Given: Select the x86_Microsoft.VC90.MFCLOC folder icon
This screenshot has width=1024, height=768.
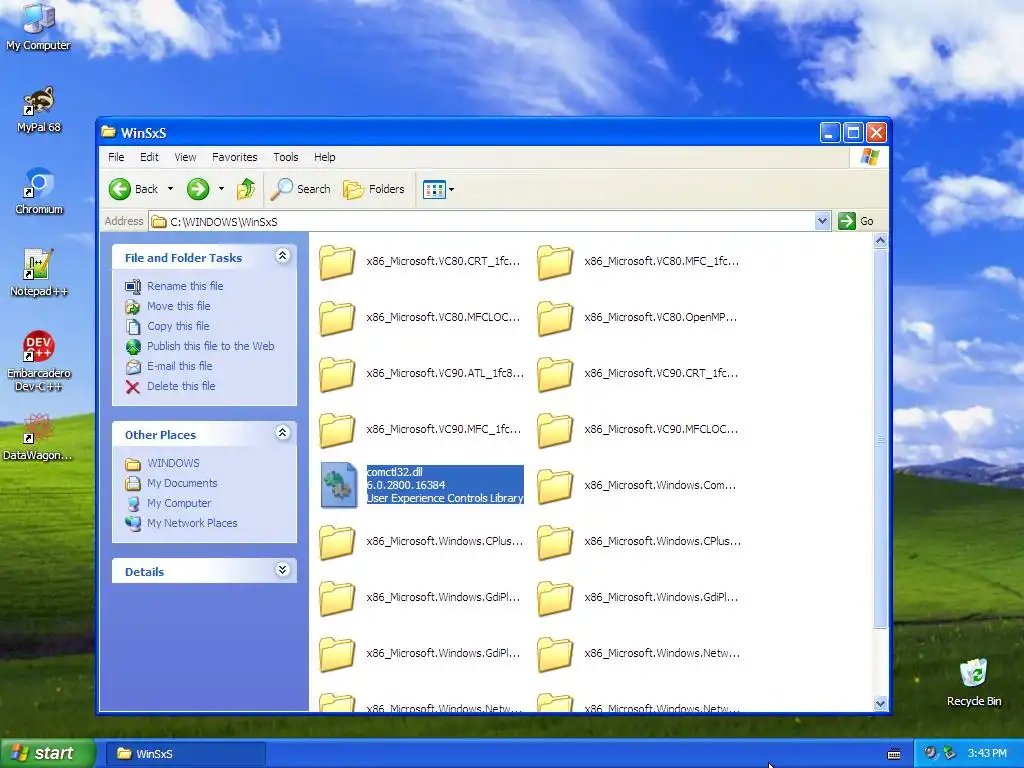Looking at the screenshot, I should coord(554,431).
